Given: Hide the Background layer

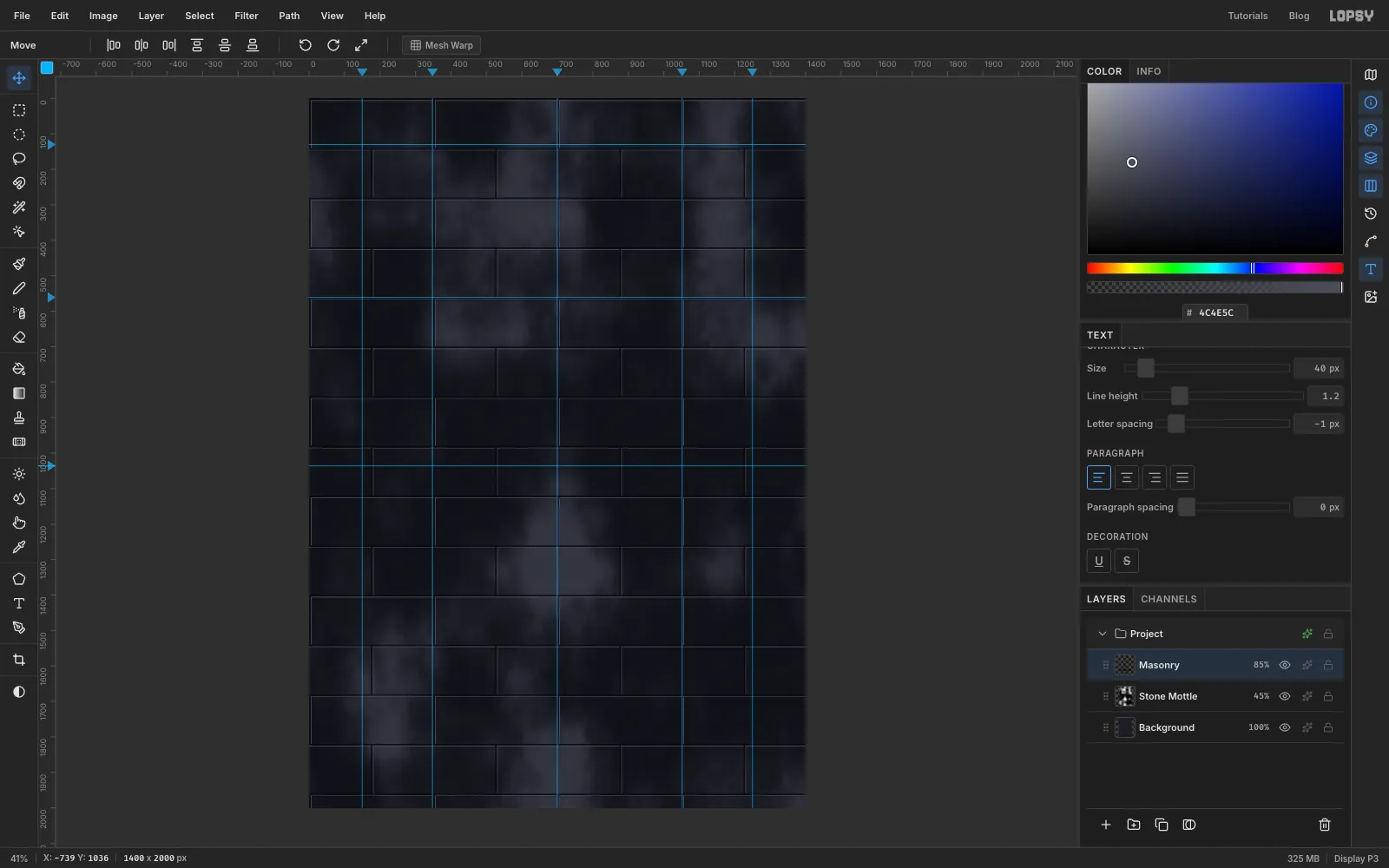Looking at the screenshot, I should click(x=1285, y=727).
